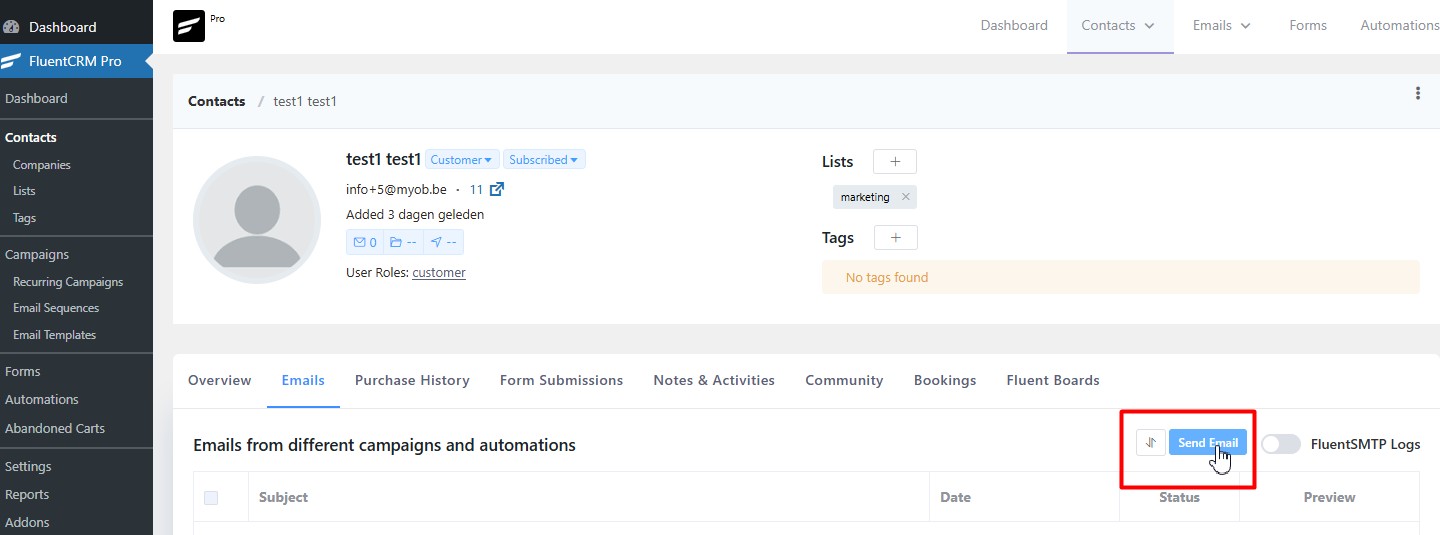Enable the FluentSMTP Logs toggle

click(x=1280, y=444)
